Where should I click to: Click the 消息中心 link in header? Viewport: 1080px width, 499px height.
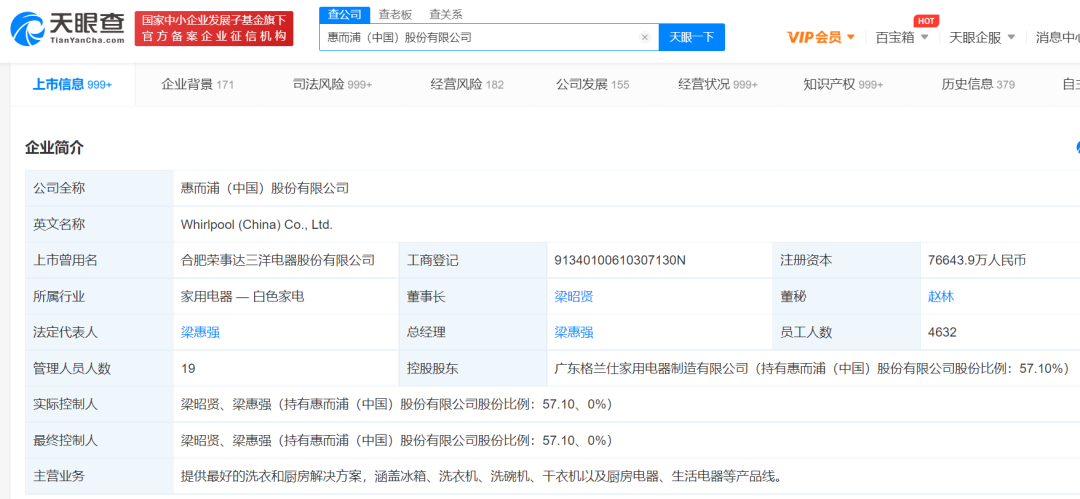1057,37
